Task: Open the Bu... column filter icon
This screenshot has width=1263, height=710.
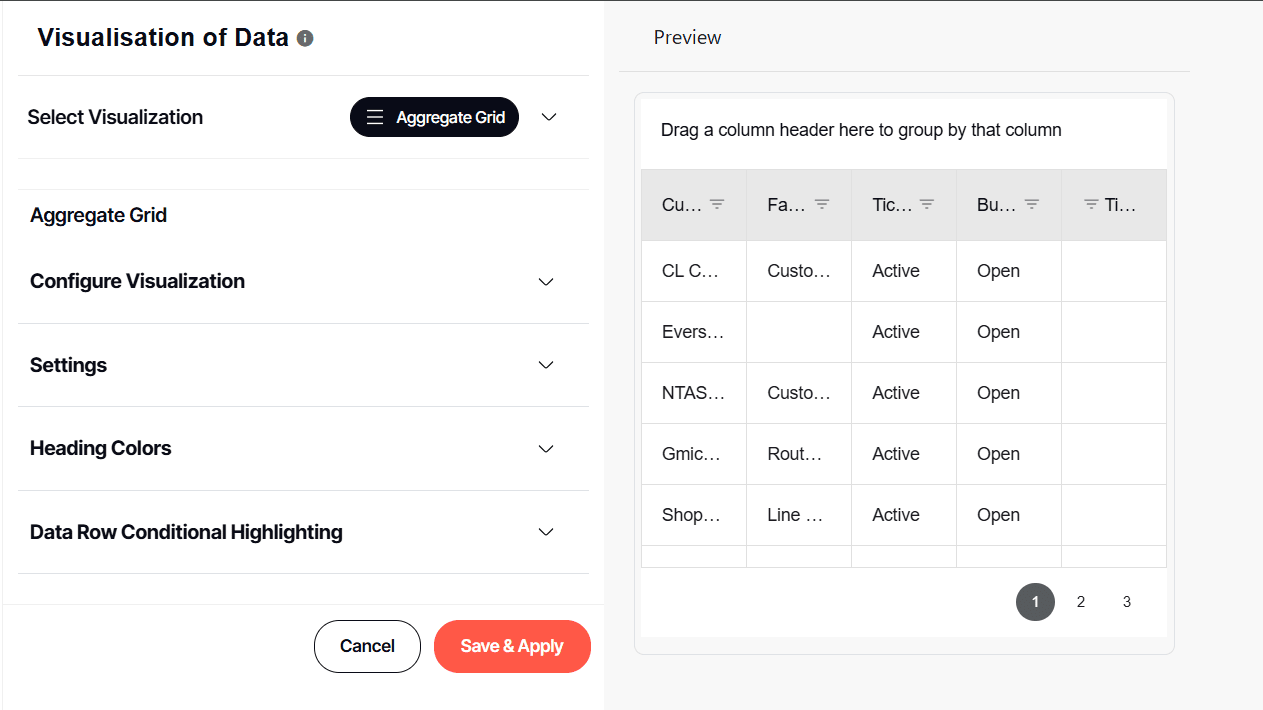Action: (x=1032, y=204)
